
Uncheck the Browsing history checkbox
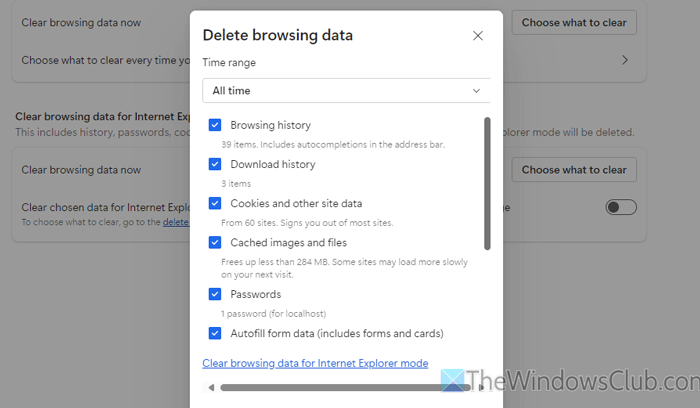(x=215, y=126)
